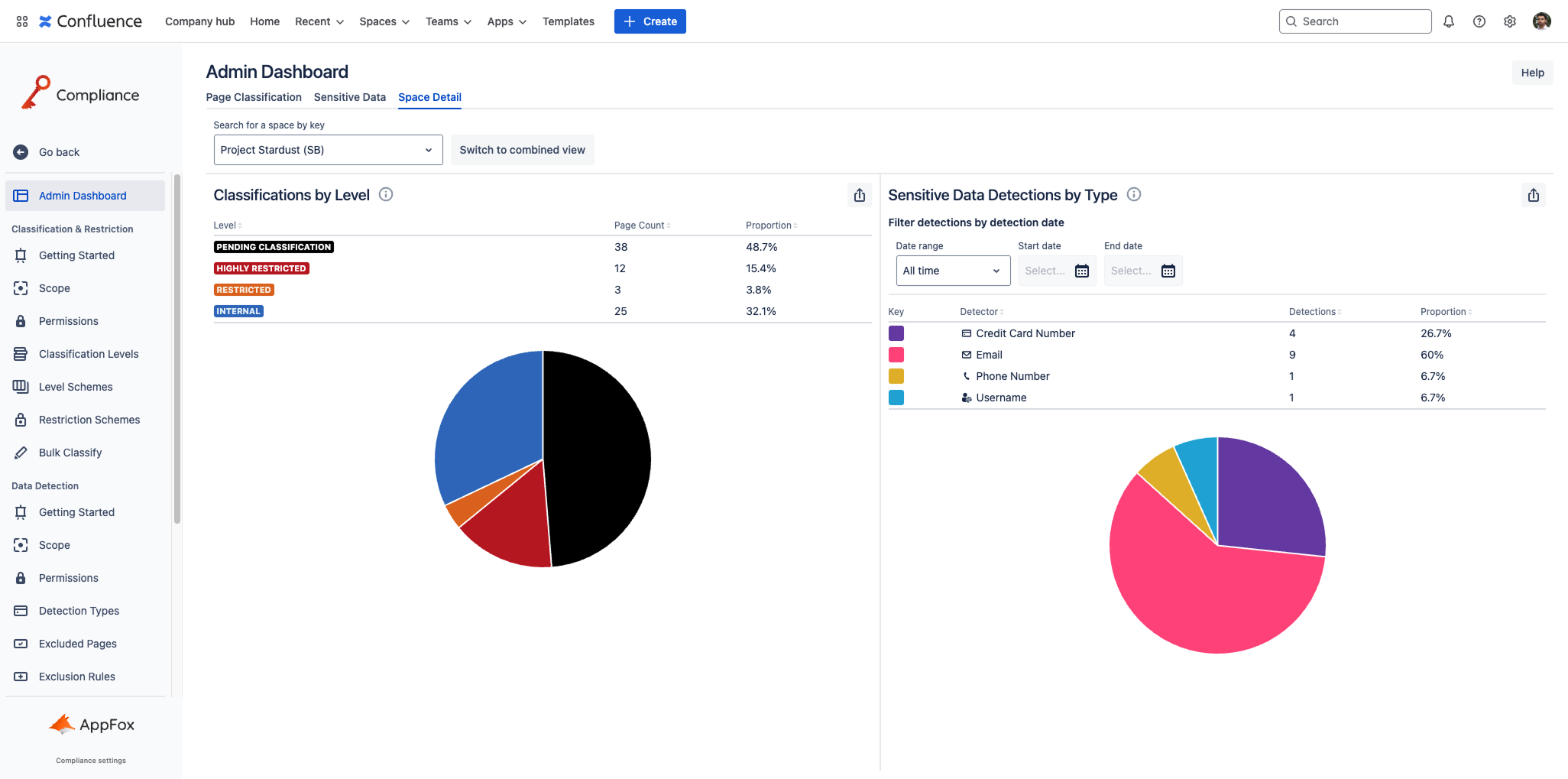Image resolution: width=1568 pixels, height=779 pixels.
Task: Open the app switcher grid icon
Action: (x=22, y=21)
